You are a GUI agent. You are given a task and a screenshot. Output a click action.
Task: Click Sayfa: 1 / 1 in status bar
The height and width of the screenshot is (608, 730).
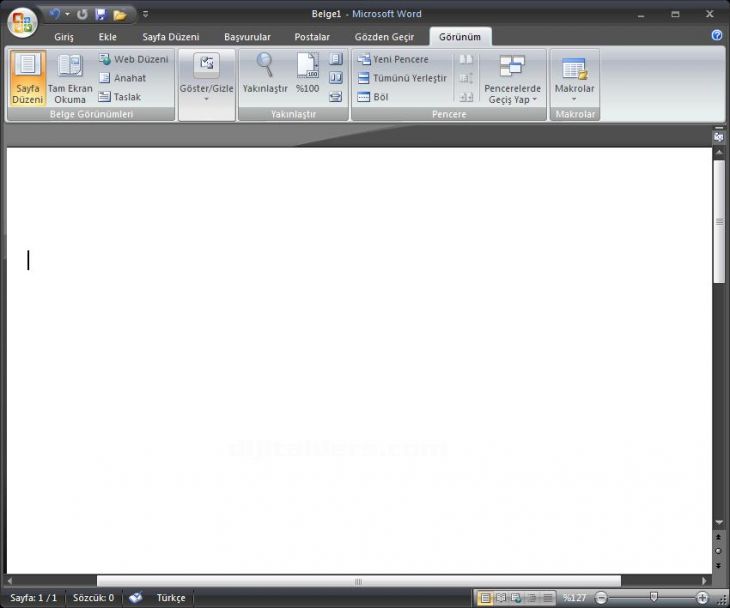tap(34, 598)
